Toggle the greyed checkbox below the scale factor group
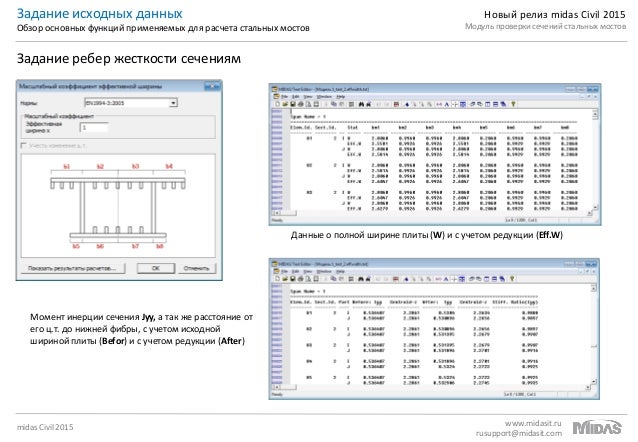Viewport: 638px width, 442px height. tap(24, 145)
